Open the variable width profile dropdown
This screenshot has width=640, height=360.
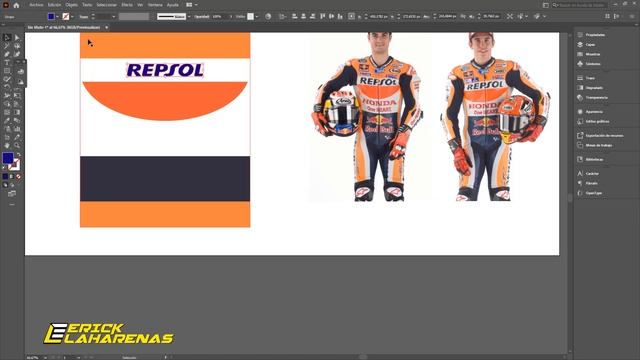pos(134,16)
